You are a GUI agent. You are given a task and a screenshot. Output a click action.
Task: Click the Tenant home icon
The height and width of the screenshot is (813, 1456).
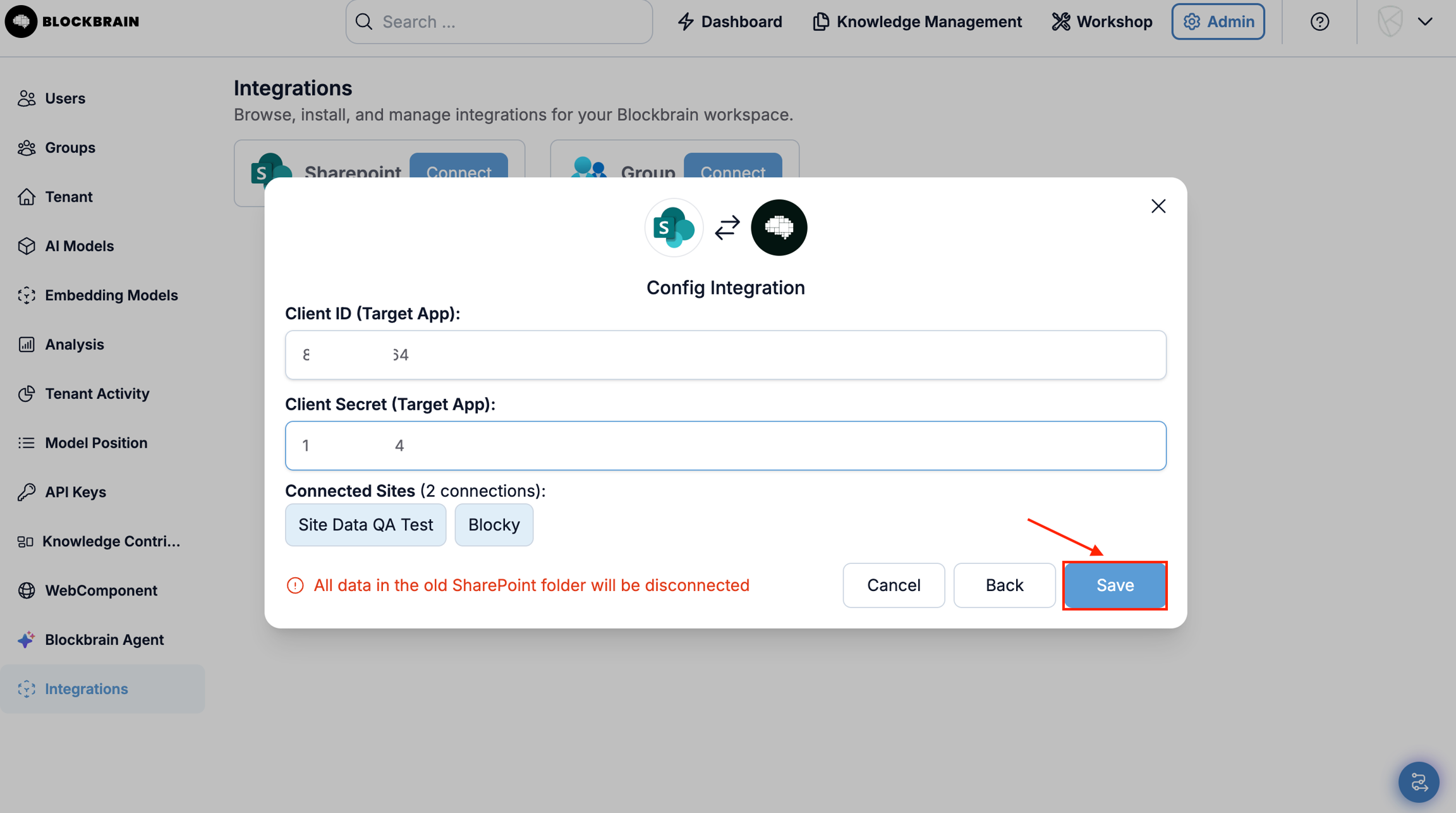pyautogui.click(x=27, y=197)
